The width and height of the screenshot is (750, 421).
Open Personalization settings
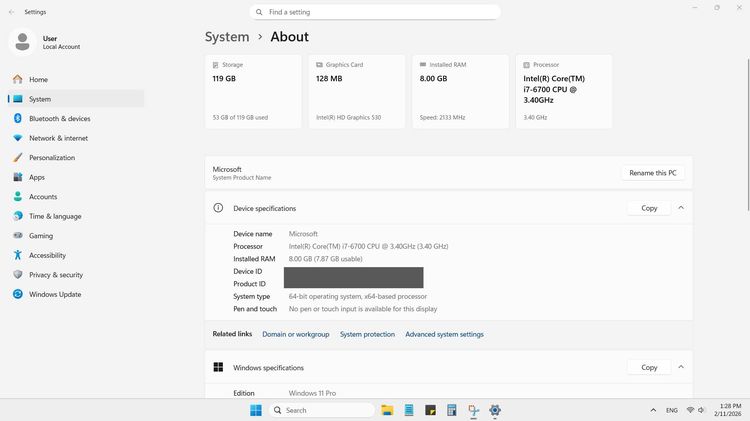76,157
